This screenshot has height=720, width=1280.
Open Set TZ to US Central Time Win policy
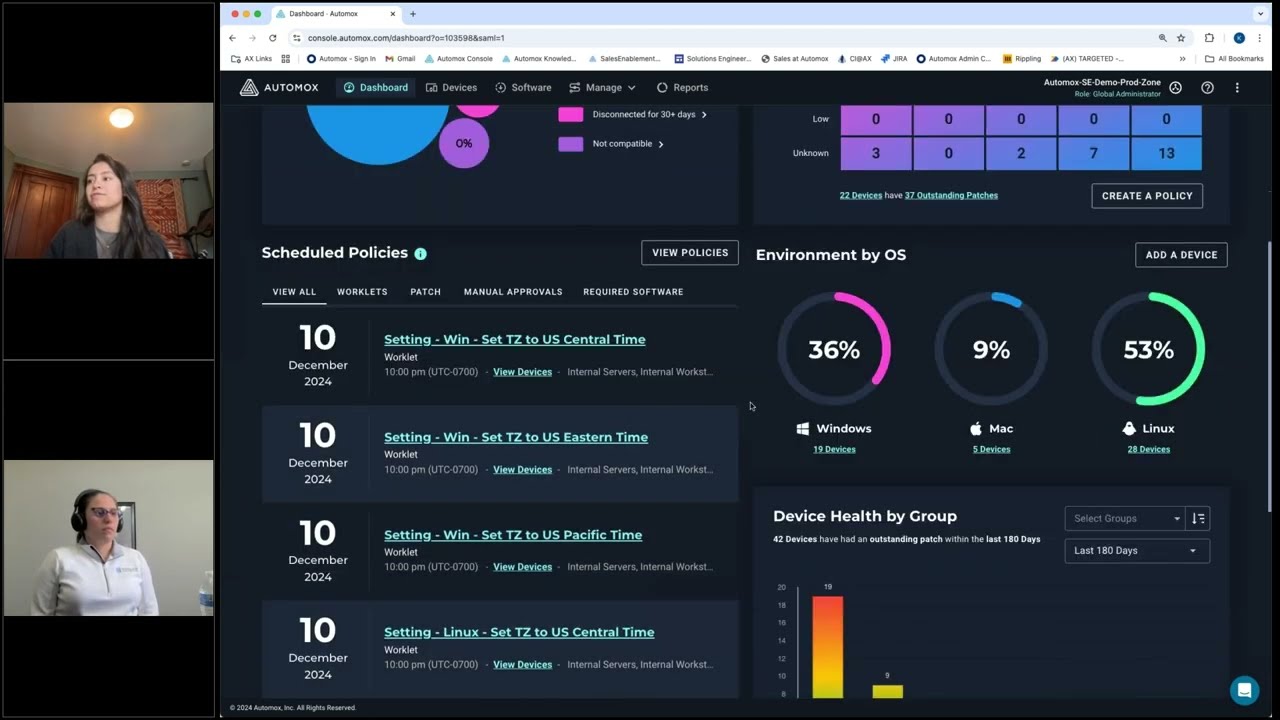click(x=515, y=339)
